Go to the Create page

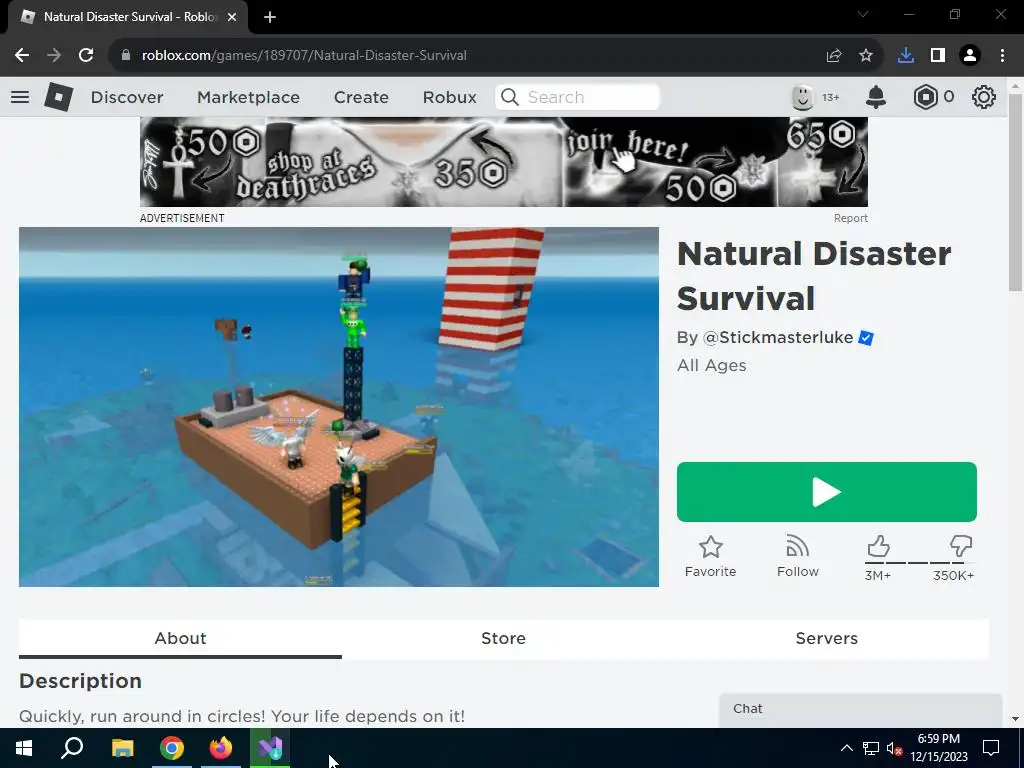(361, 97)
